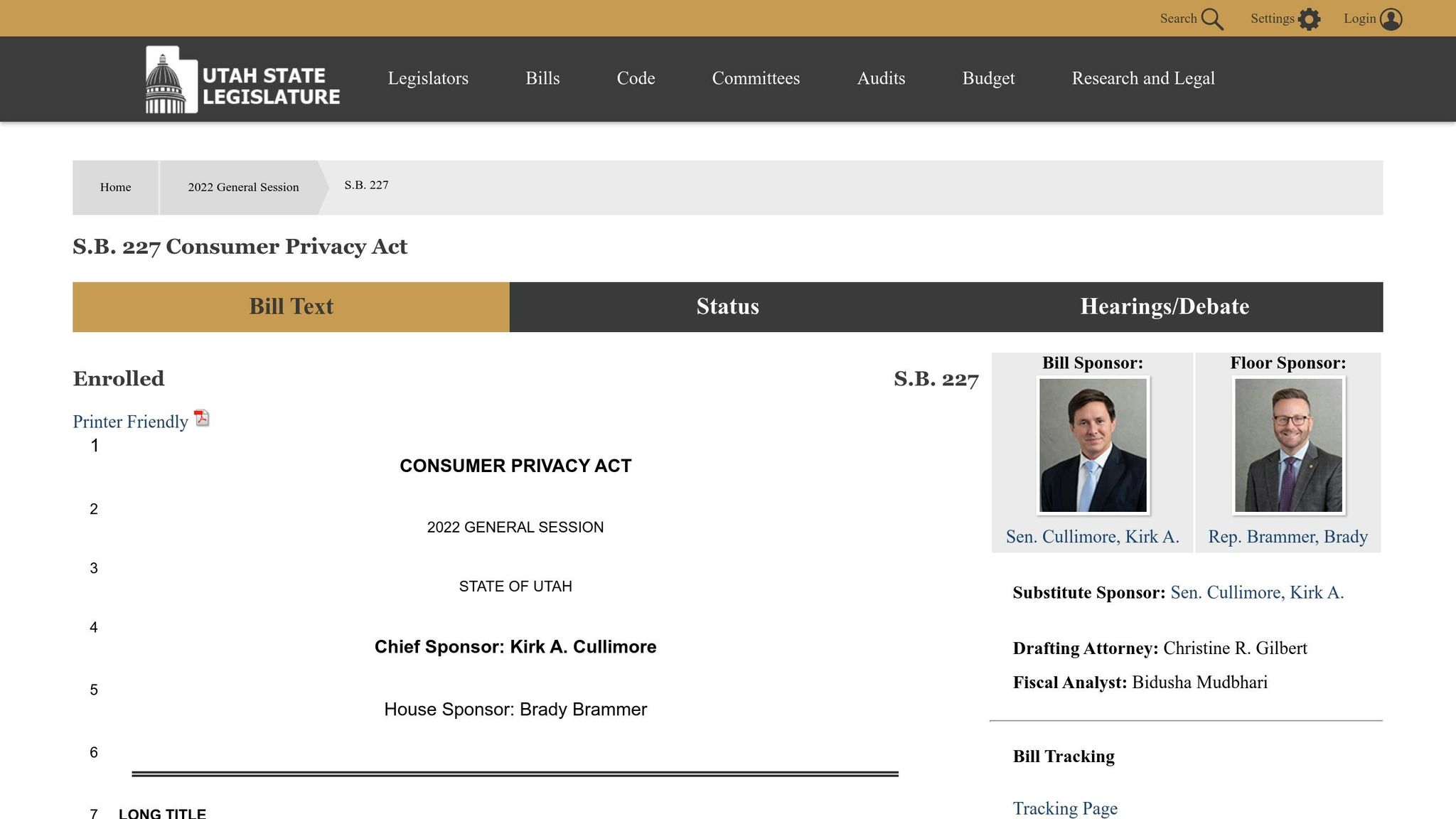
Task: Click the Login user avatar icon
Action: pos(1391,19)
